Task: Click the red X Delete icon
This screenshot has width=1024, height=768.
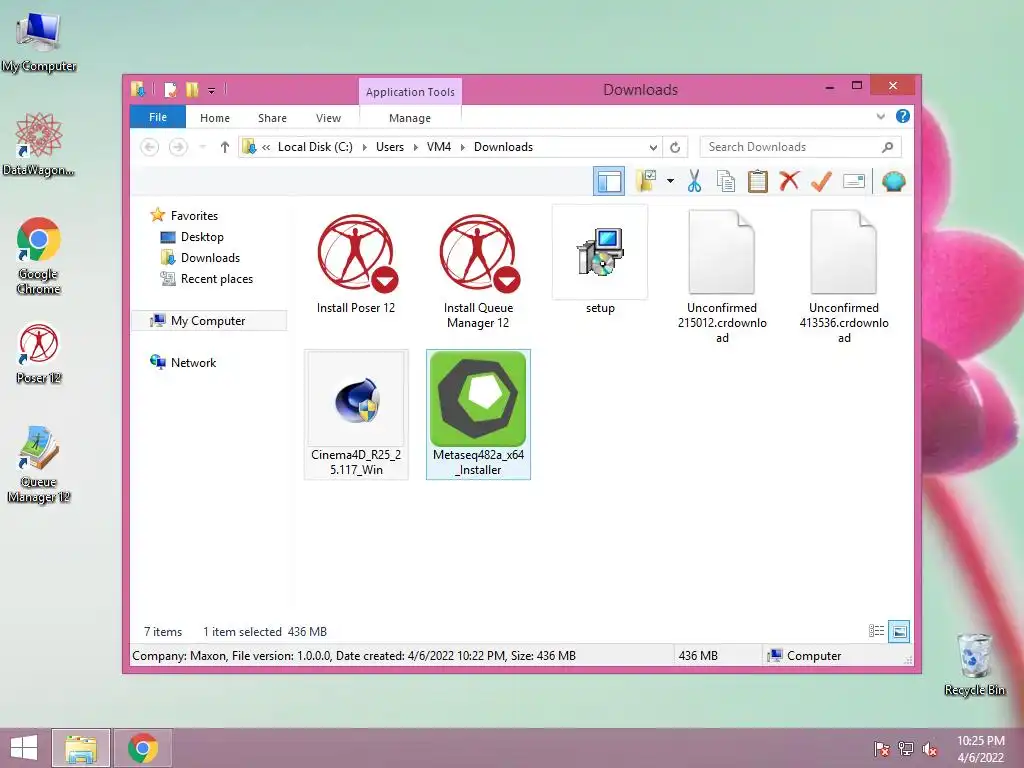Action: pyautogui.click(x=789, y=180)
